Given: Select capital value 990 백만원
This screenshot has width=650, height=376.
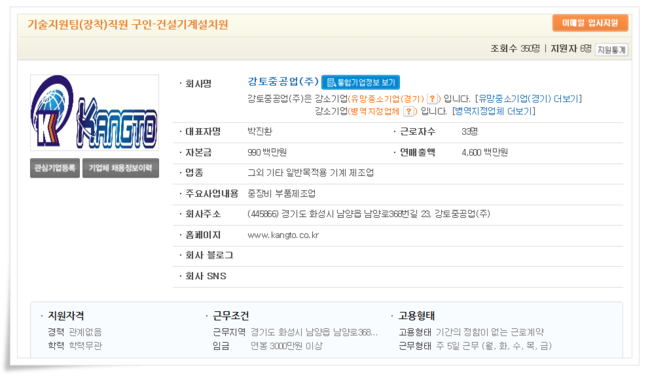Looking at the screenshot, I should 267,152.
